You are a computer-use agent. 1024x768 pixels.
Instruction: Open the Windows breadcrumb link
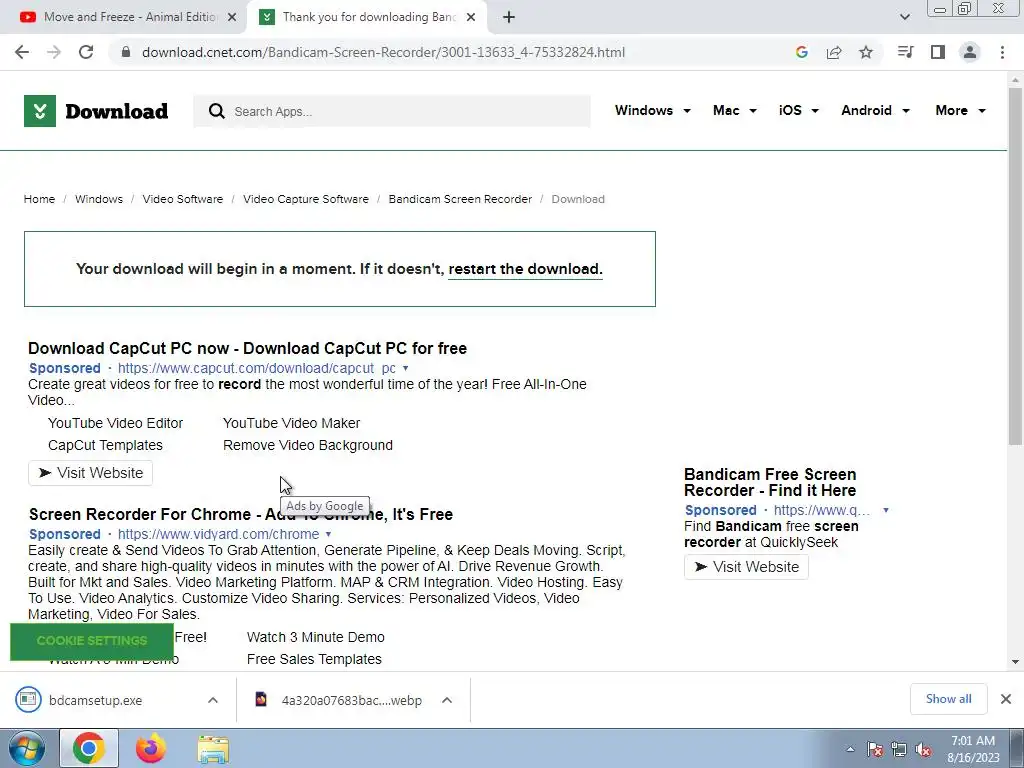tap(99, 199)
